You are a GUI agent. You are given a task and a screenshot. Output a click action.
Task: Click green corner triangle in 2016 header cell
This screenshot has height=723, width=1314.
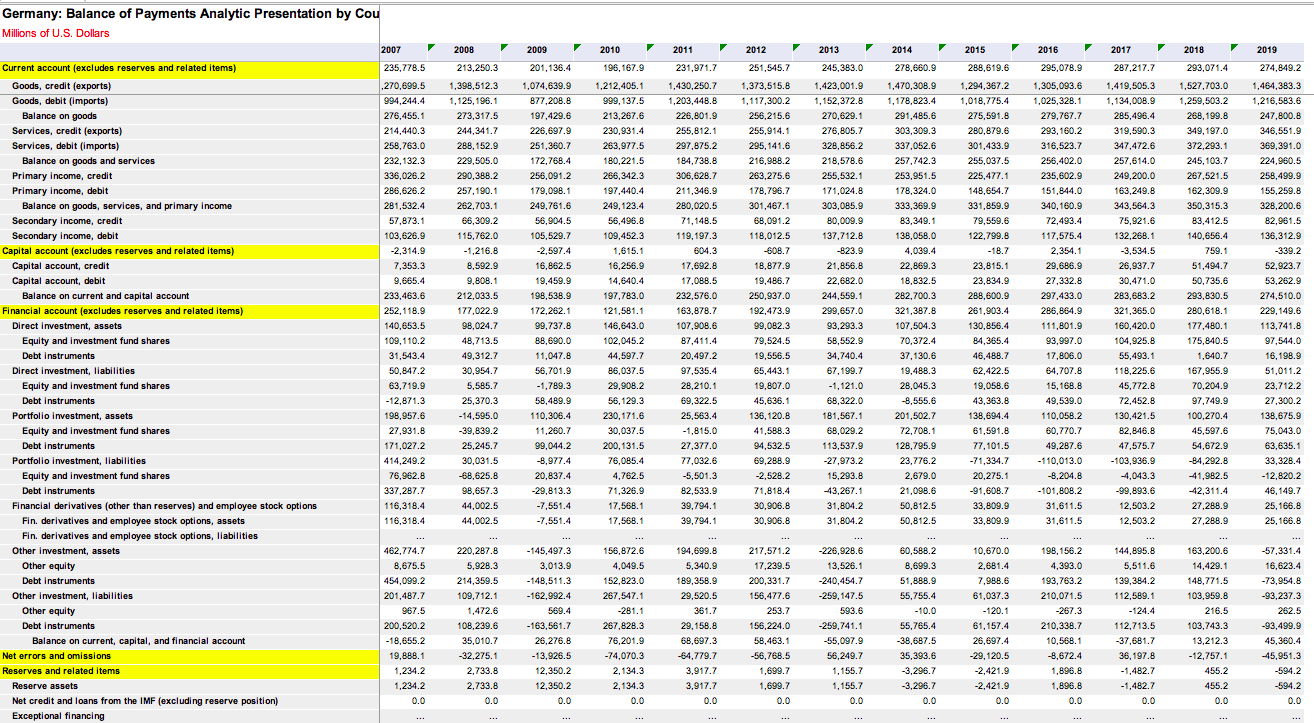click(x=1088, y=47)
